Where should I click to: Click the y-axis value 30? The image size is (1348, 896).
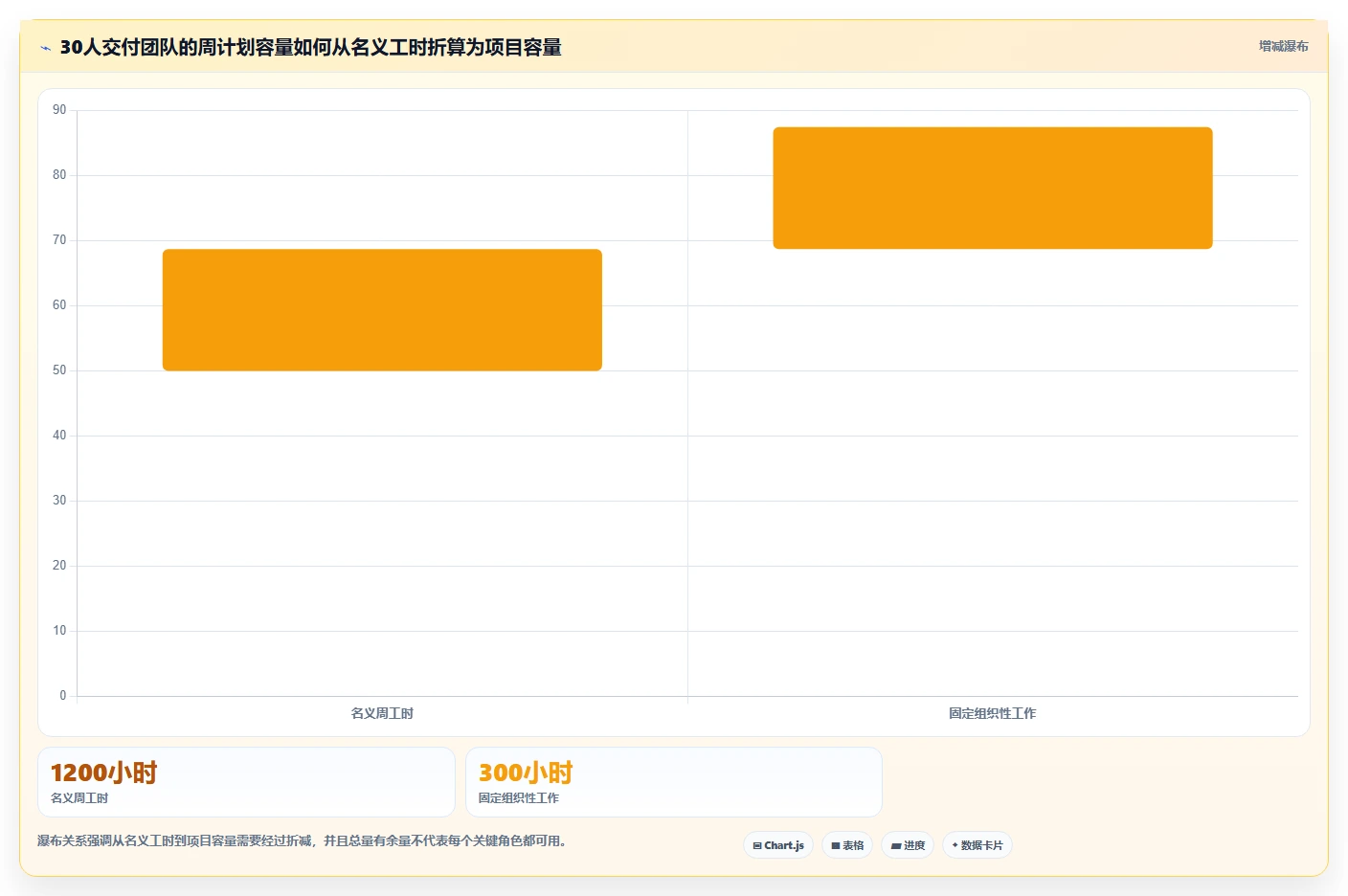[59, 501]
